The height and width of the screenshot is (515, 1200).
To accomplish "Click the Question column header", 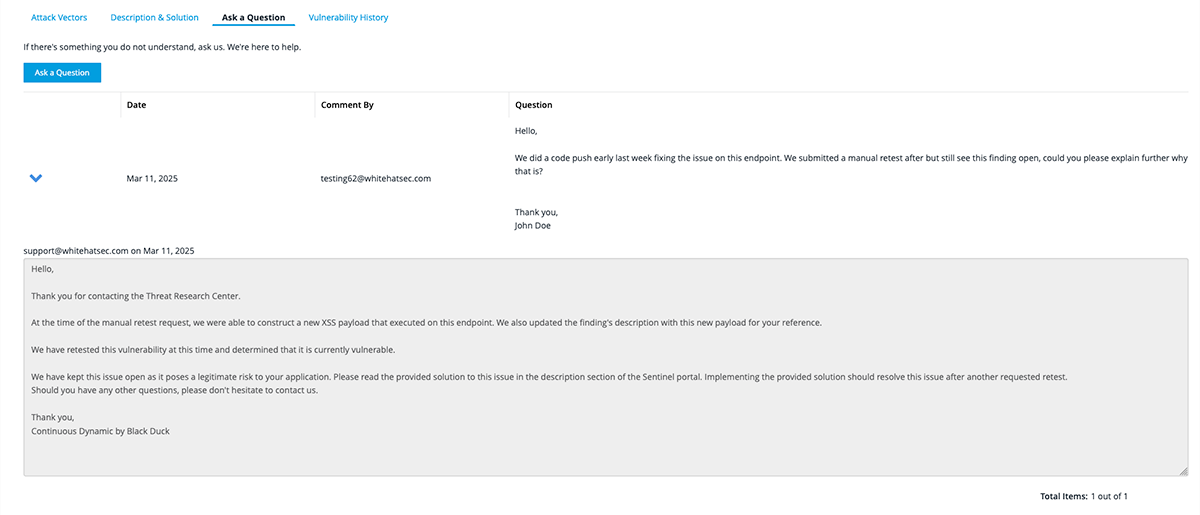I will point(533,105).
